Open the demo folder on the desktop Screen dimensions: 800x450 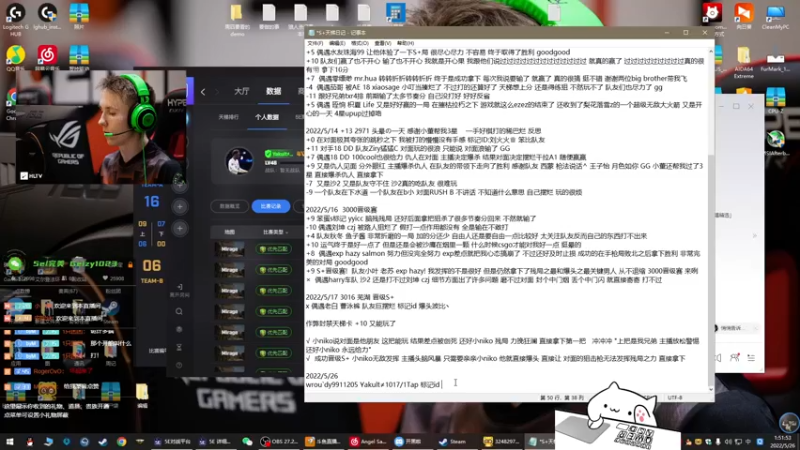[x=237, y=20]
